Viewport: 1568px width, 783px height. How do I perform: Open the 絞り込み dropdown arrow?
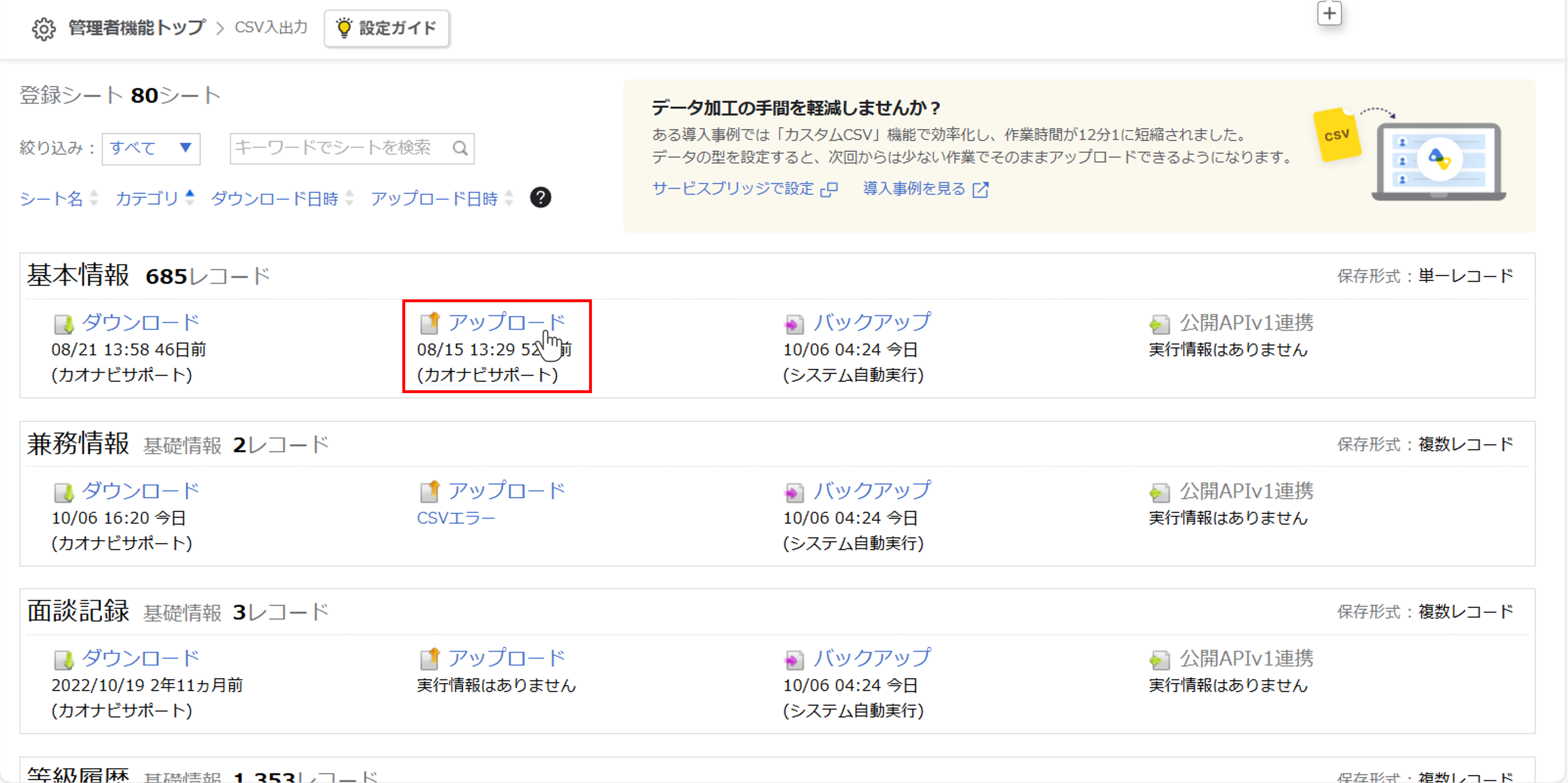(x=185, y=148)
